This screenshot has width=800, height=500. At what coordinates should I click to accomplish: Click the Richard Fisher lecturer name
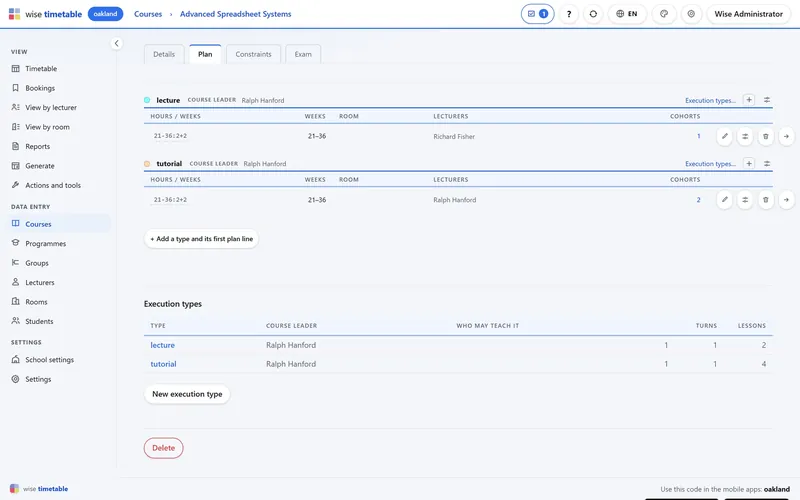(454, 137)
